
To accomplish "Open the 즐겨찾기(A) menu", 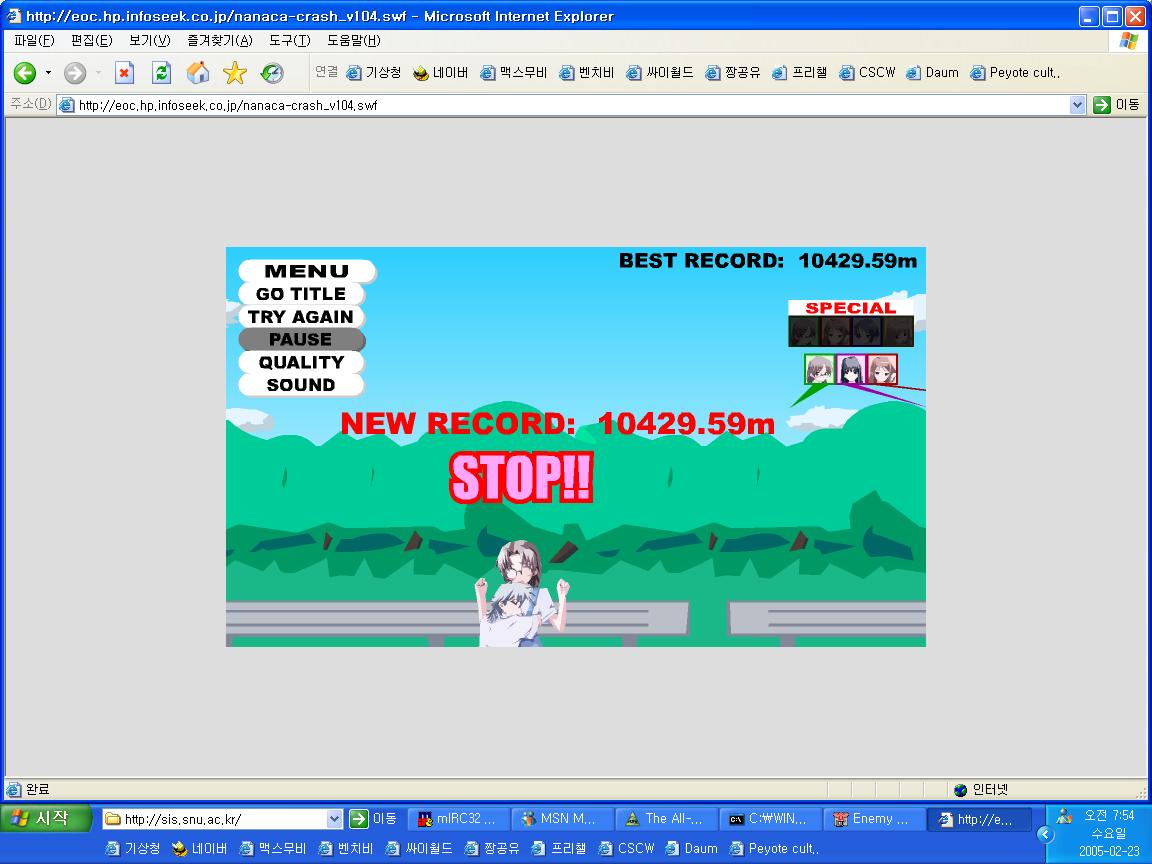I will (x=220, y=41).
